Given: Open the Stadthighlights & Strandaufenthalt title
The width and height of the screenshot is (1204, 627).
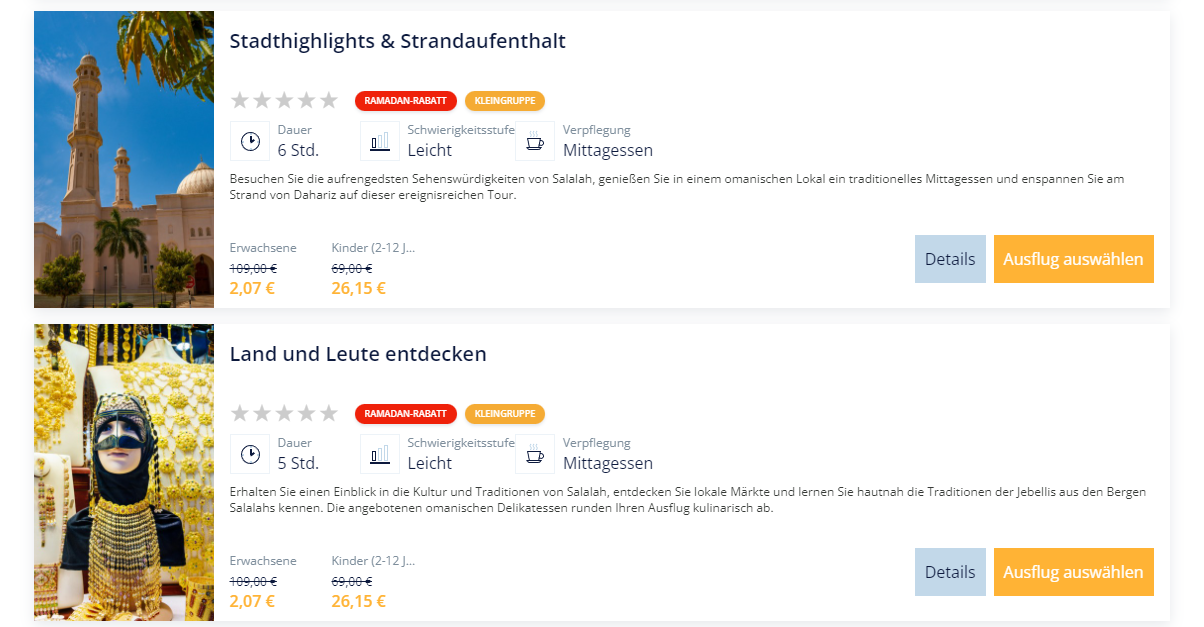Looking at the screenshot, I should click(x=398, y=41).
